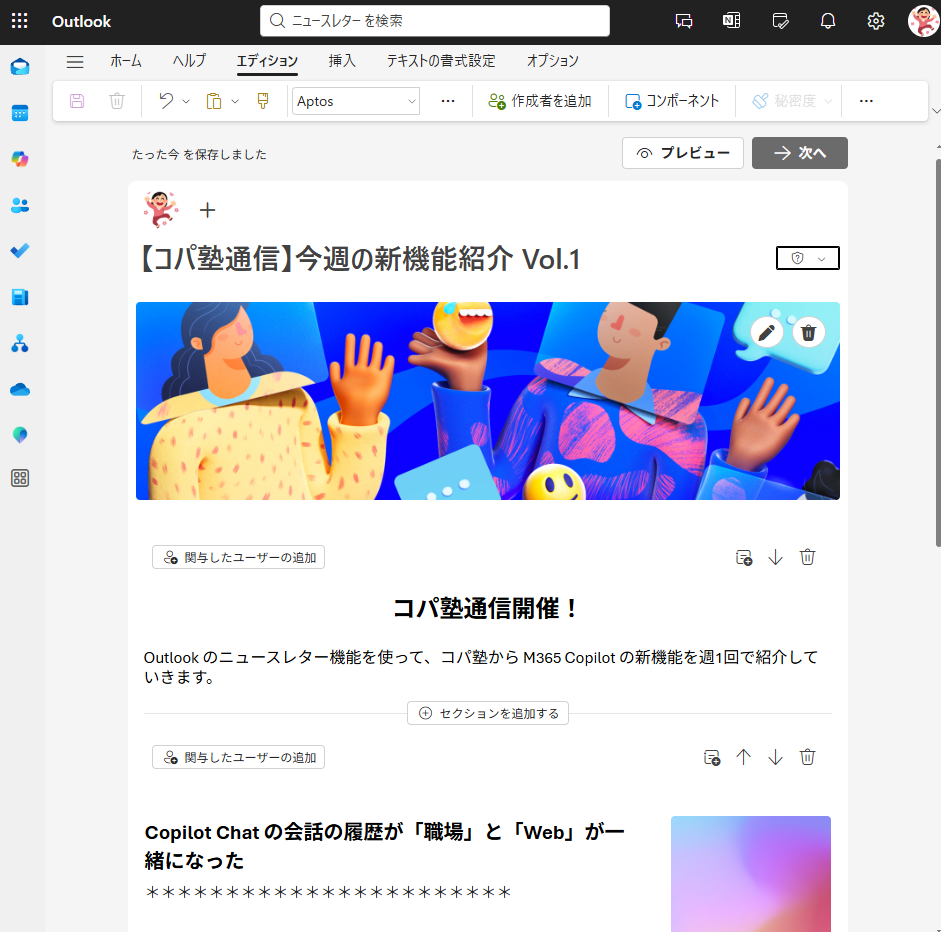Click the プレビュー button
The width and height of the screenshot is (941, 932).
(683, 153)
